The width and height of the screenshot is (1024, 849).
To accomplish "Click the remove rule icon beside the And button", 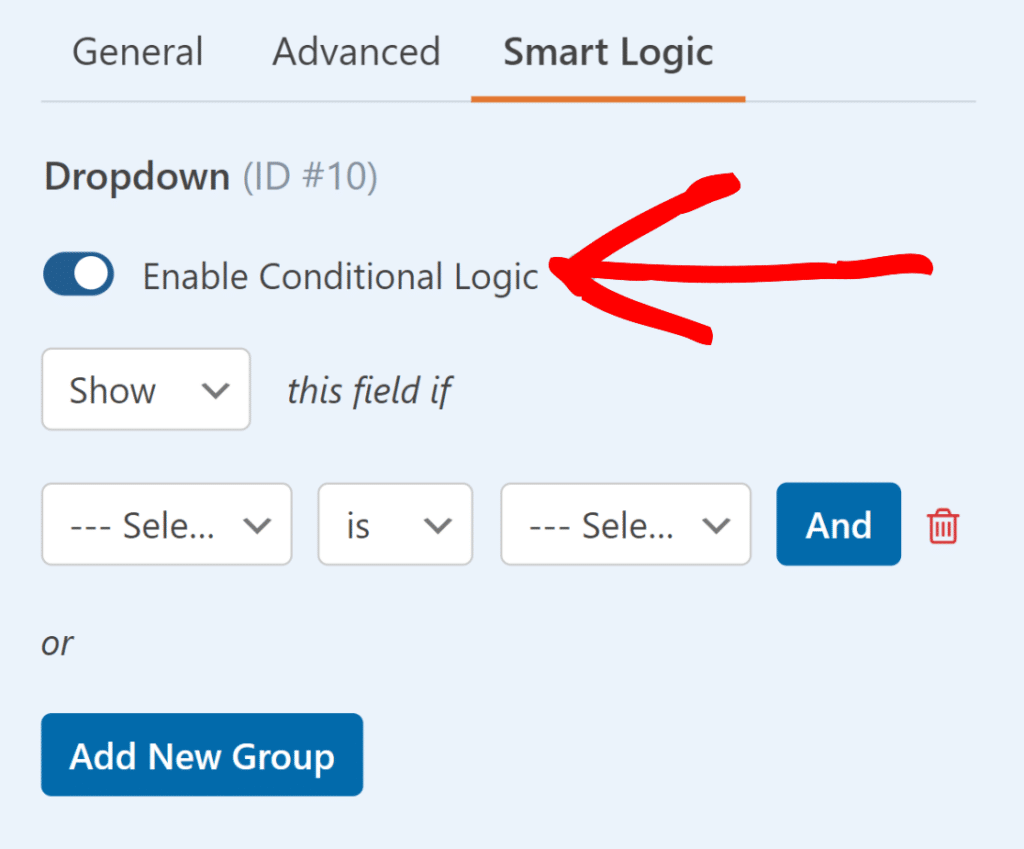I will coord(941,524).
